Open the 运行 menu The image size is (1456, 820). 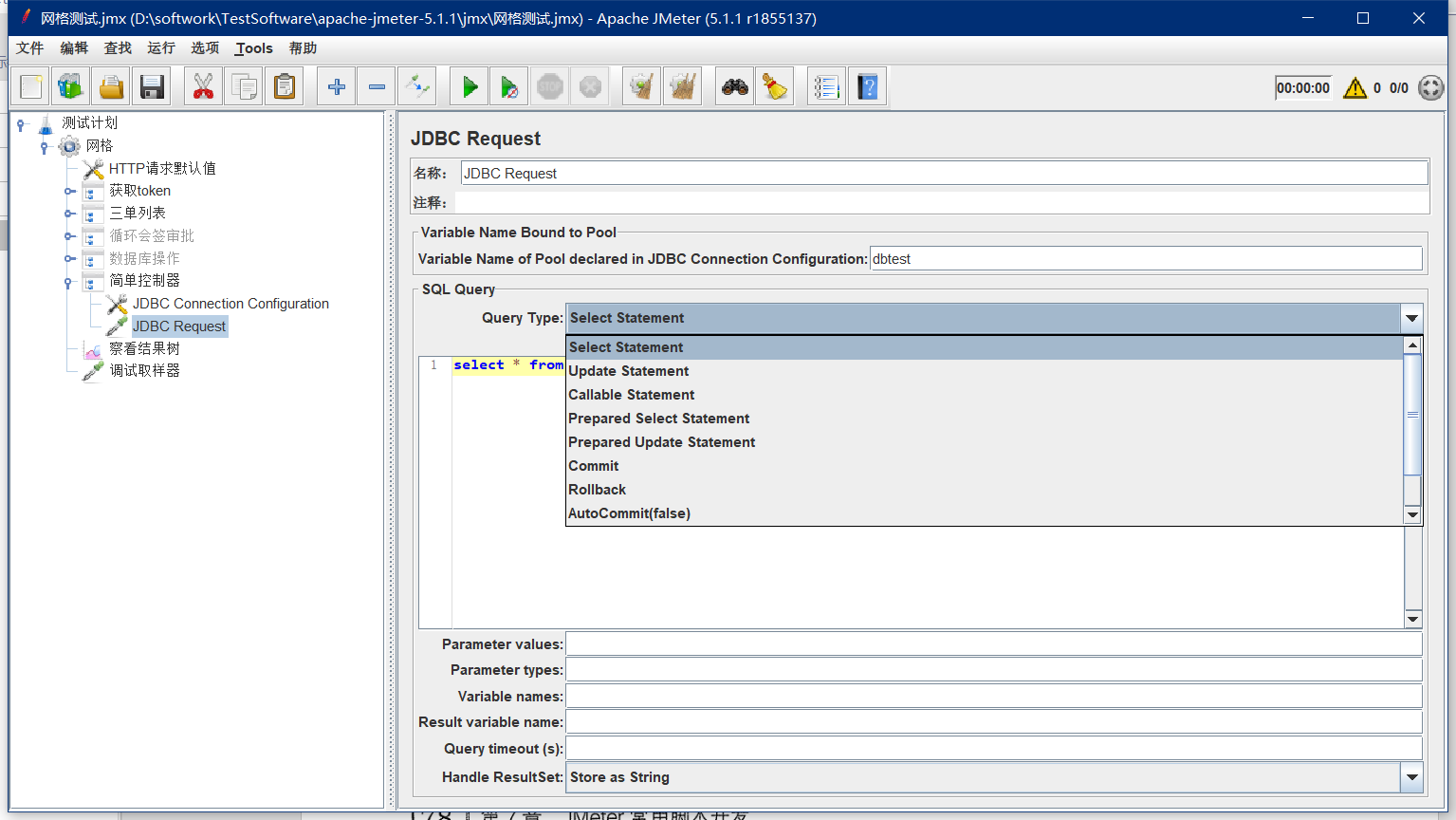pos(161,48)
